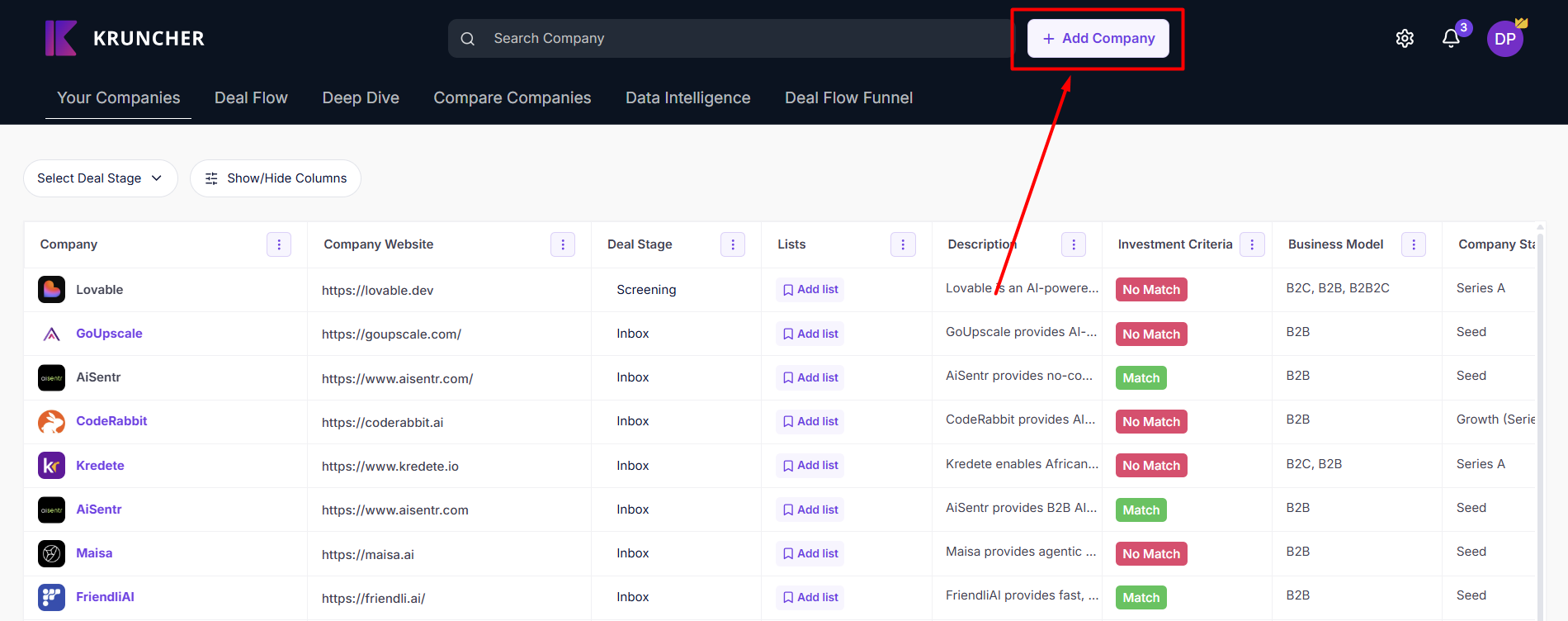Viewport: 1568px width, 621px height.
Task: Switch to Your Companies tab
Action: (118, 97)
